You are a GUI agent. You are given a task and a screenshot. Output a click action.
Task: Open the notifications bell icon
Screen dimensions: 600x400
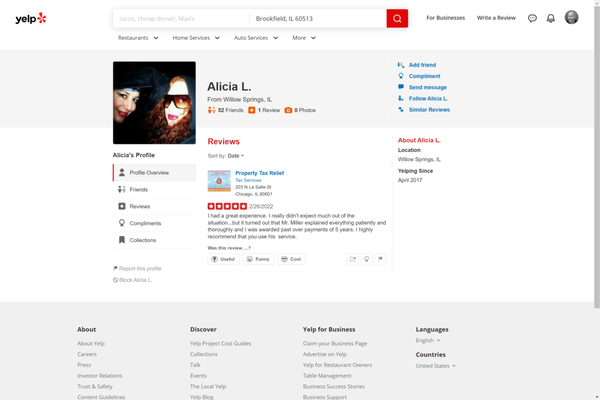(x=551, y=18)
